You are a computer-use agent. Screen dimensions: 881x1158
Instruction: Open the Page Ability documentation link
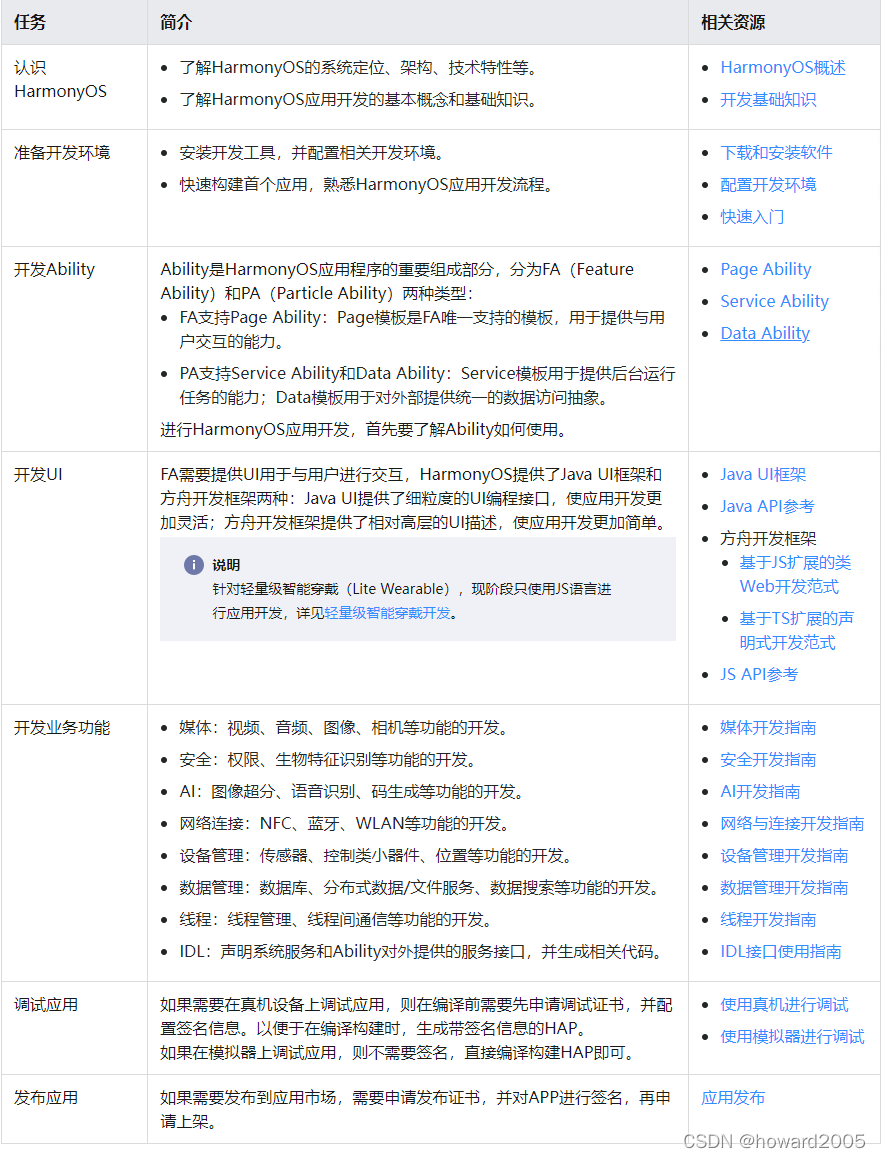tap(766, 268)
